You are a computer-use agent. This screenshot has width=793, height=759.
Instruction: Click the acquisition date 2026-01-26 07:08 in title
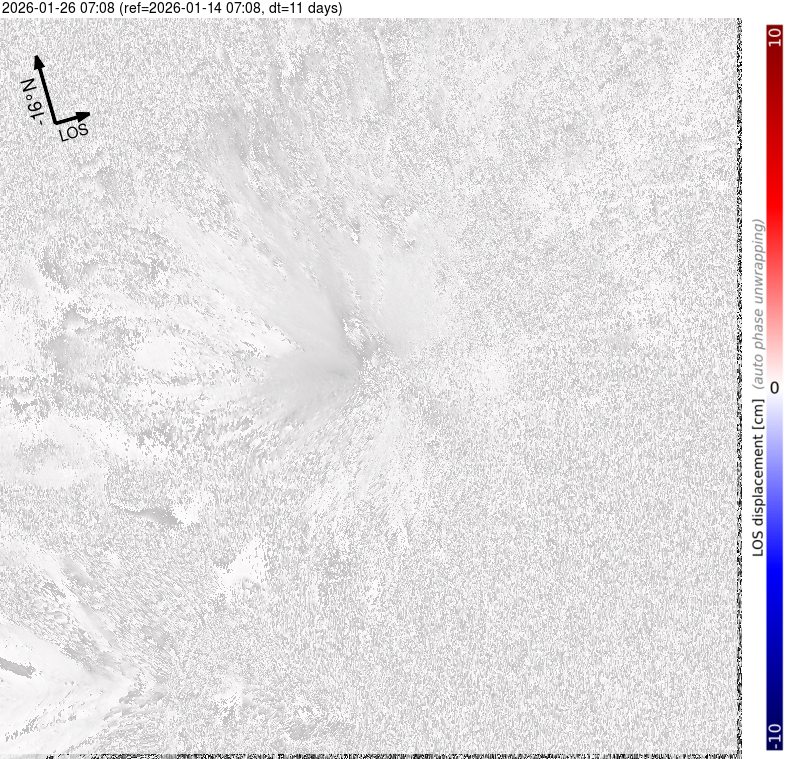(x=59, y=8)
